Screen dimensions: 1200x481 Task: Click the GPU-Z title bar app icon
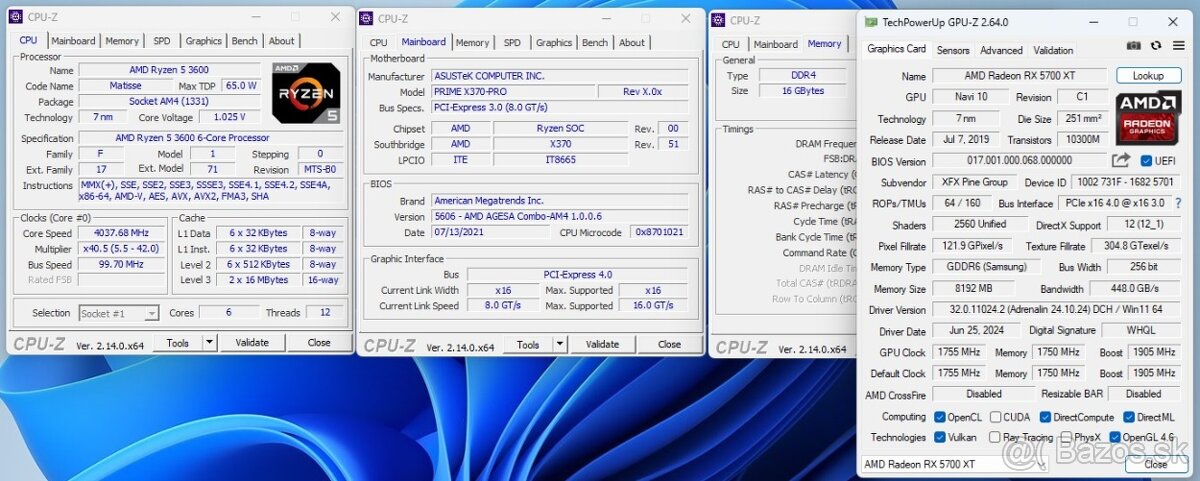point(871,22)
